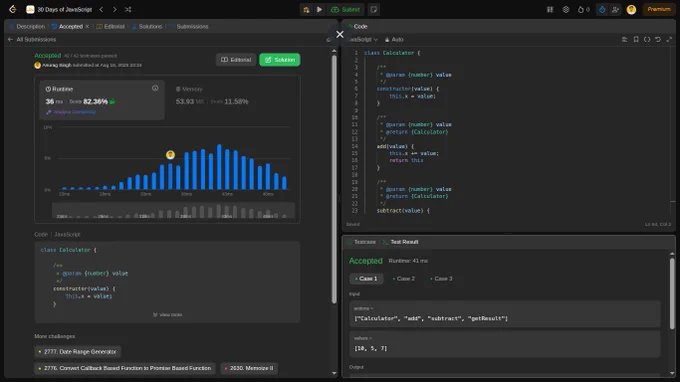680x382 pixels.
Task: Select the Case 1 tab
Action: (x=366, y=279)
